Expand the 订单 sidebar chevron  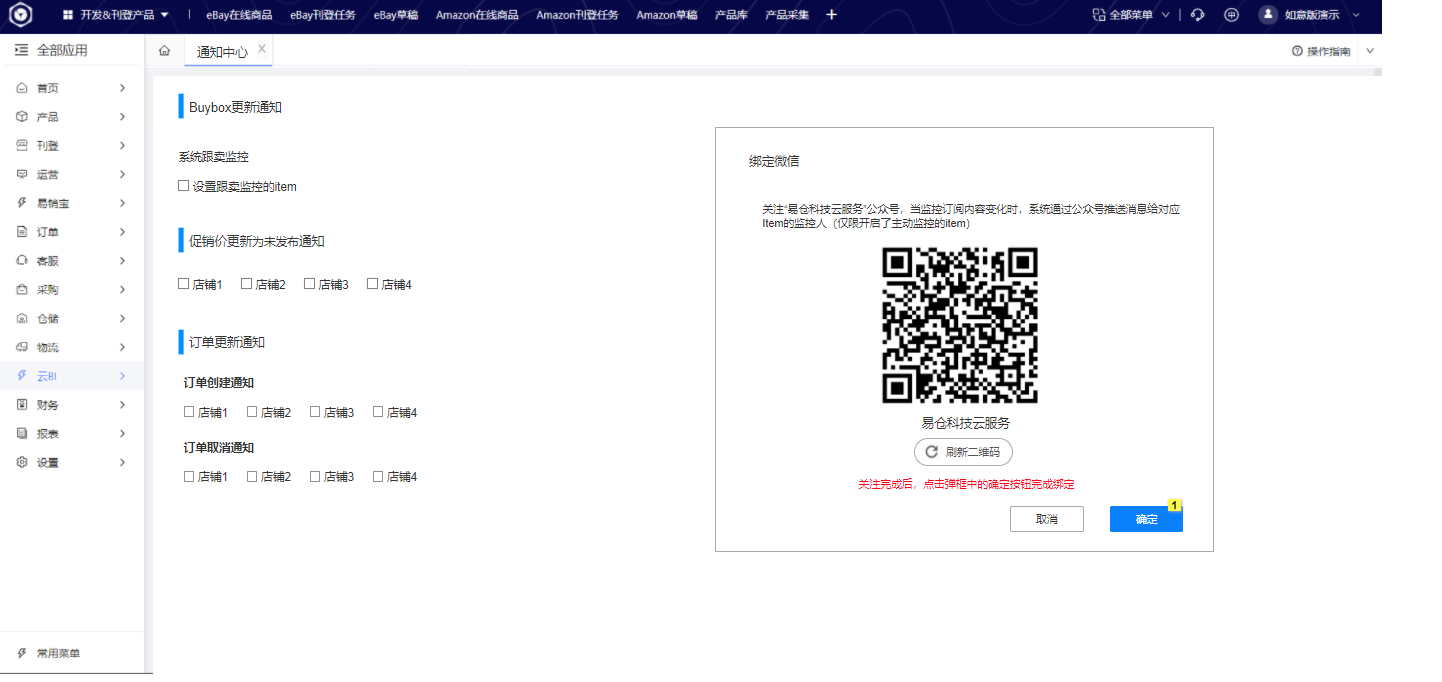point(122,232)
